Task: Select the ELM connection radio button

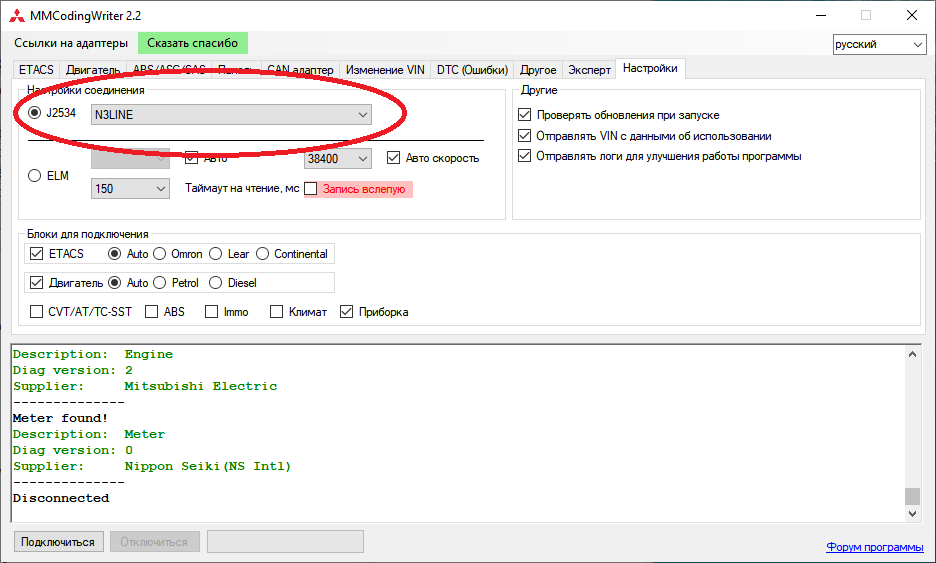Action: (x=35, y=176)
